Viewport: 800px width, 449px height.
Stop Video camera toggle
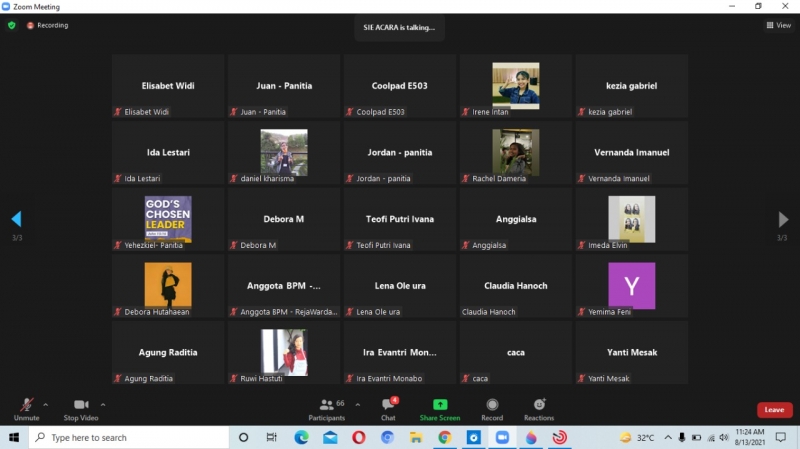81,407
